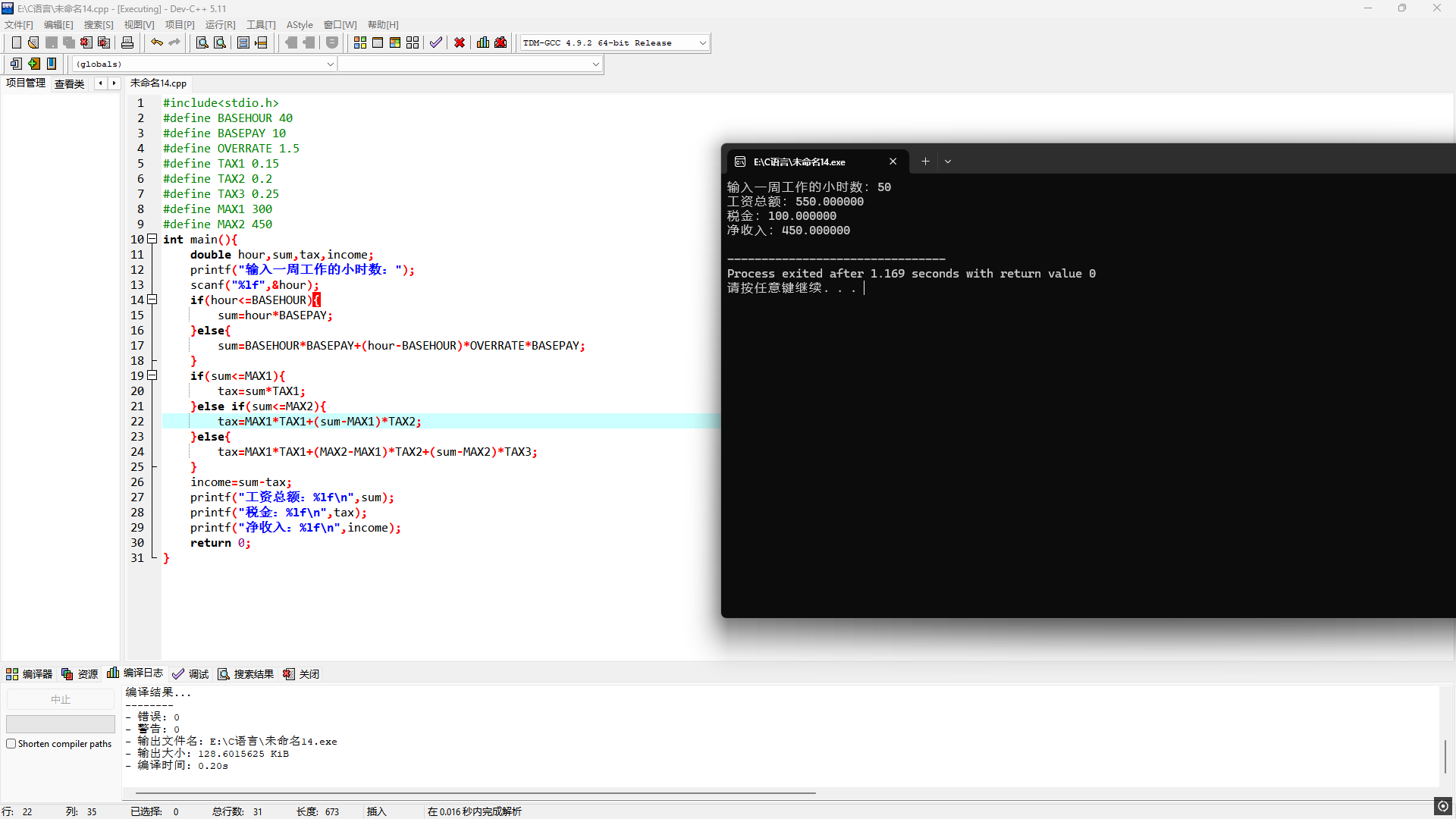Image resolution: width=1456 pixels, height=819 pixels.
Task: Open the TDM-GCC compiler selection dropdown
Action: click(x=702, y=43)
